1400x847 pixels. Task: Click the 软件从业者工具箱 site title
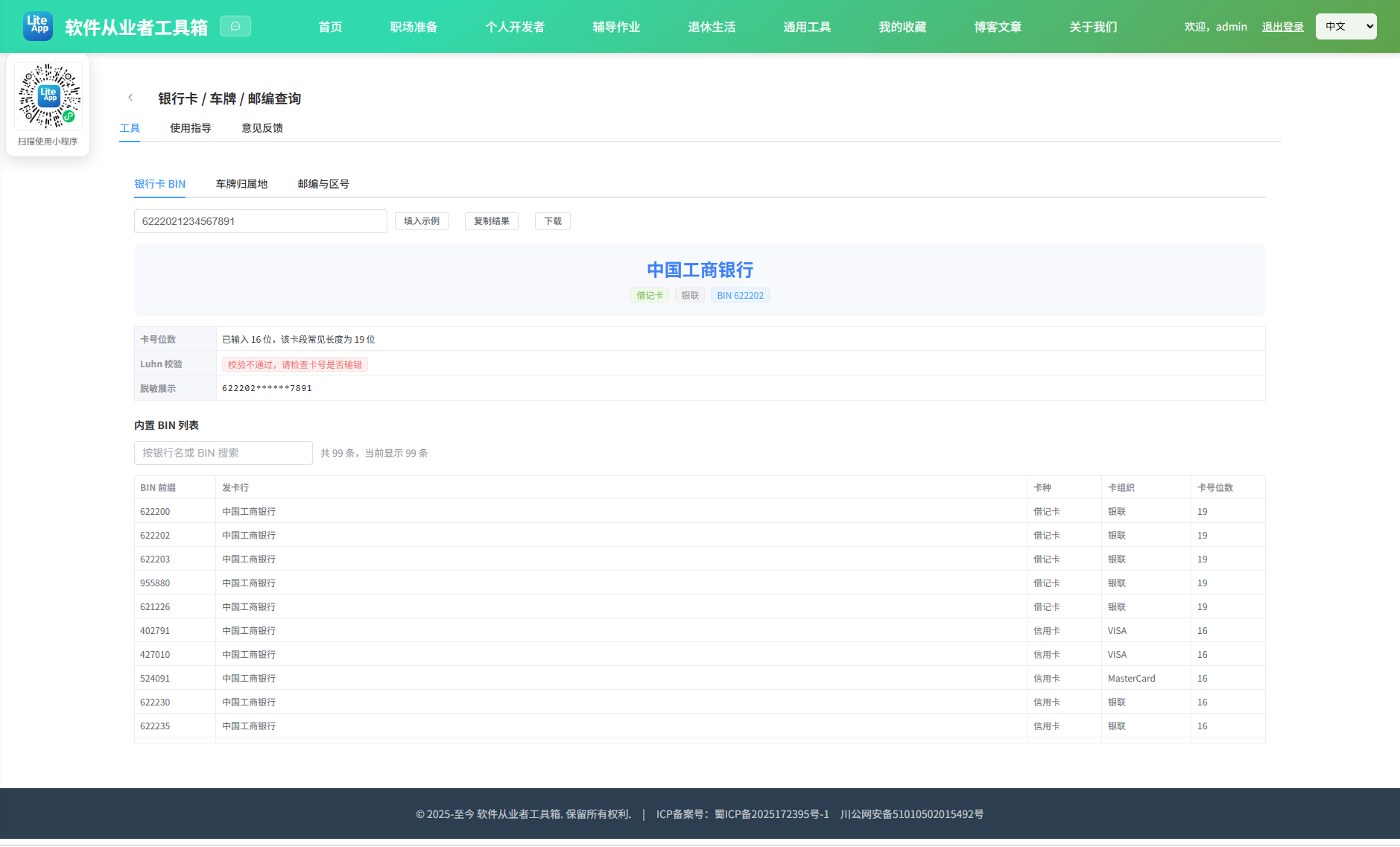point(136,27)
